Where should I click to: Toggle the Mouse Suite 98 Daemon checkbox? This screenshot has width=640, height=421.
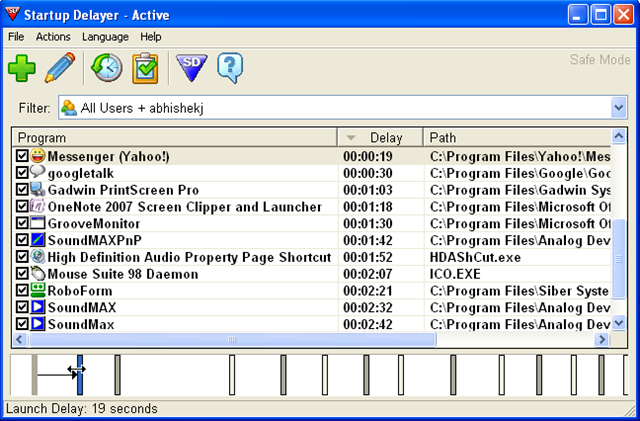click(x=22, y=274)
